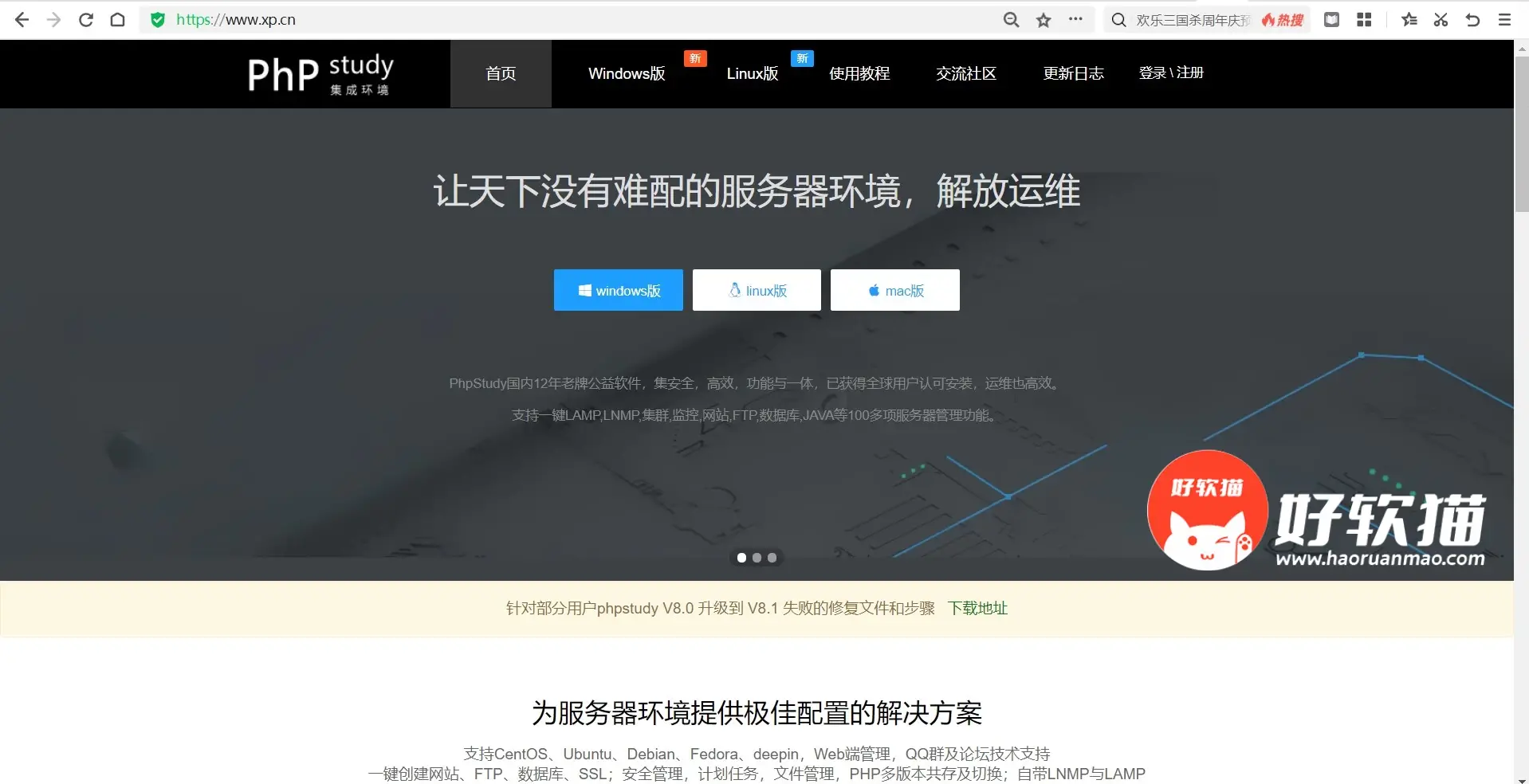This screenshot has height=784, width=1529.
Task: Click the search magnifier icon
Action: (x=1118, y=20)
